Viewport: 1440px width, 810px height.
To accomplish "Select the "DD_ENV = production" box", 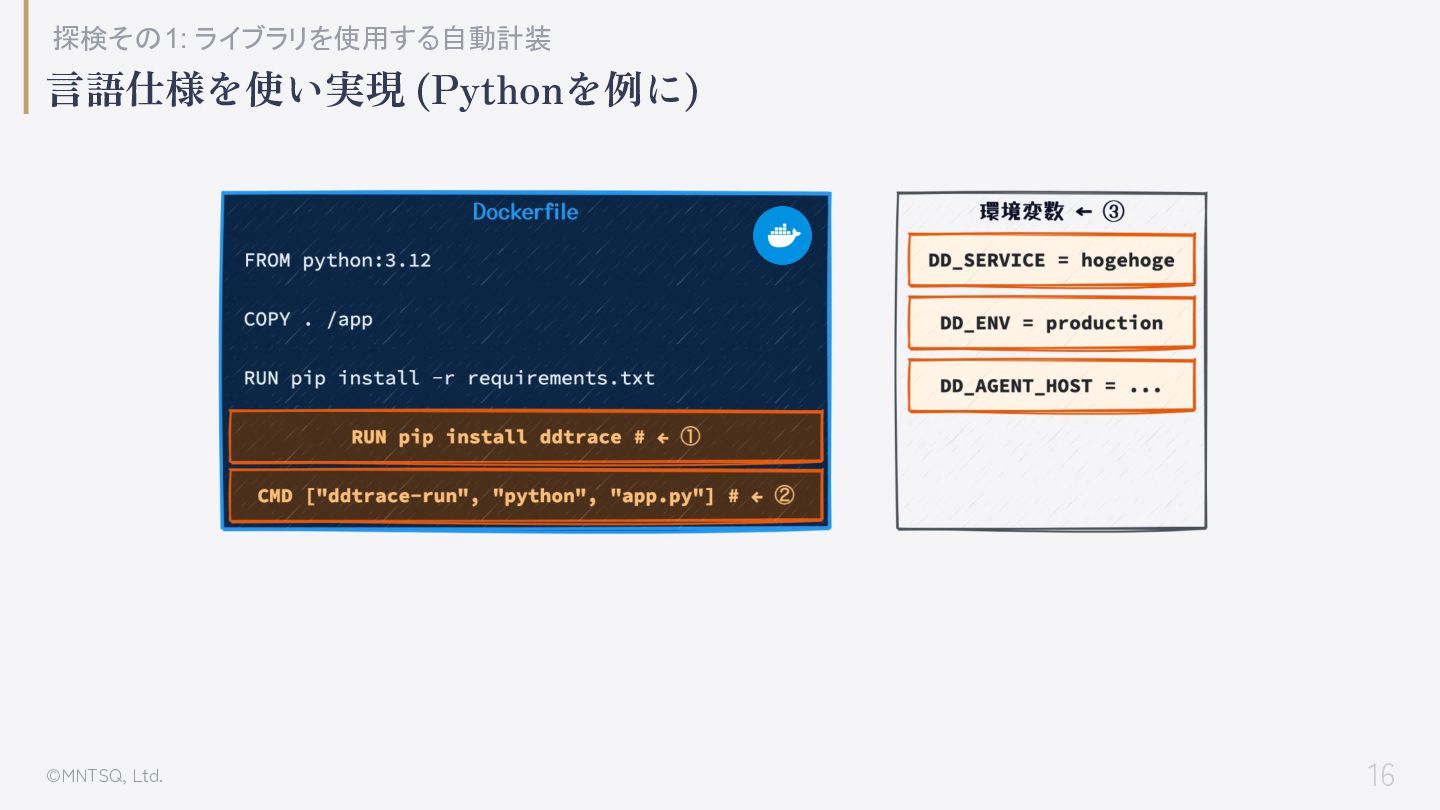I will click(x=1051, y=323).
